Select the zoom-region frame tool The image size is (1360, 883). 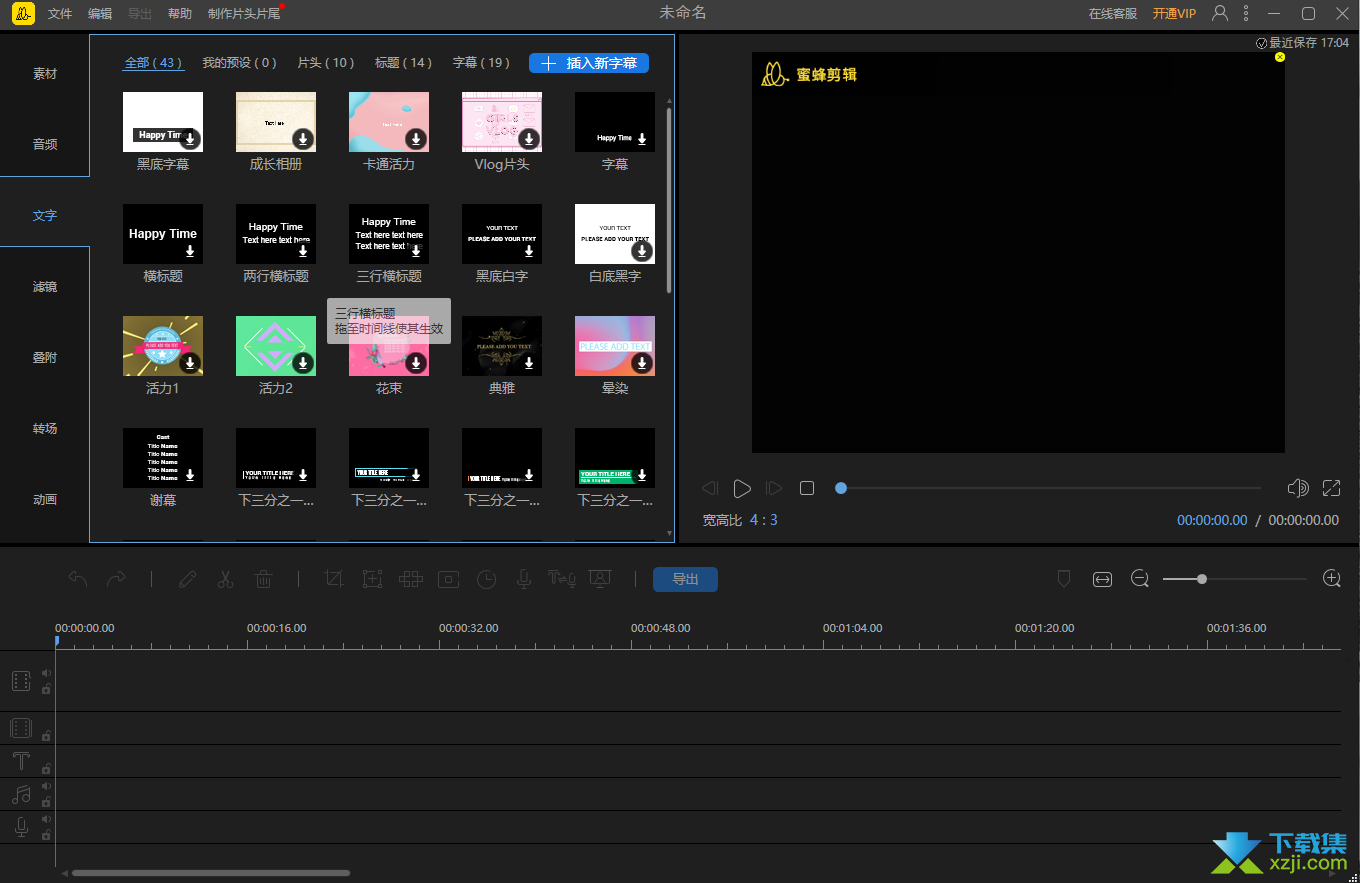372,579
